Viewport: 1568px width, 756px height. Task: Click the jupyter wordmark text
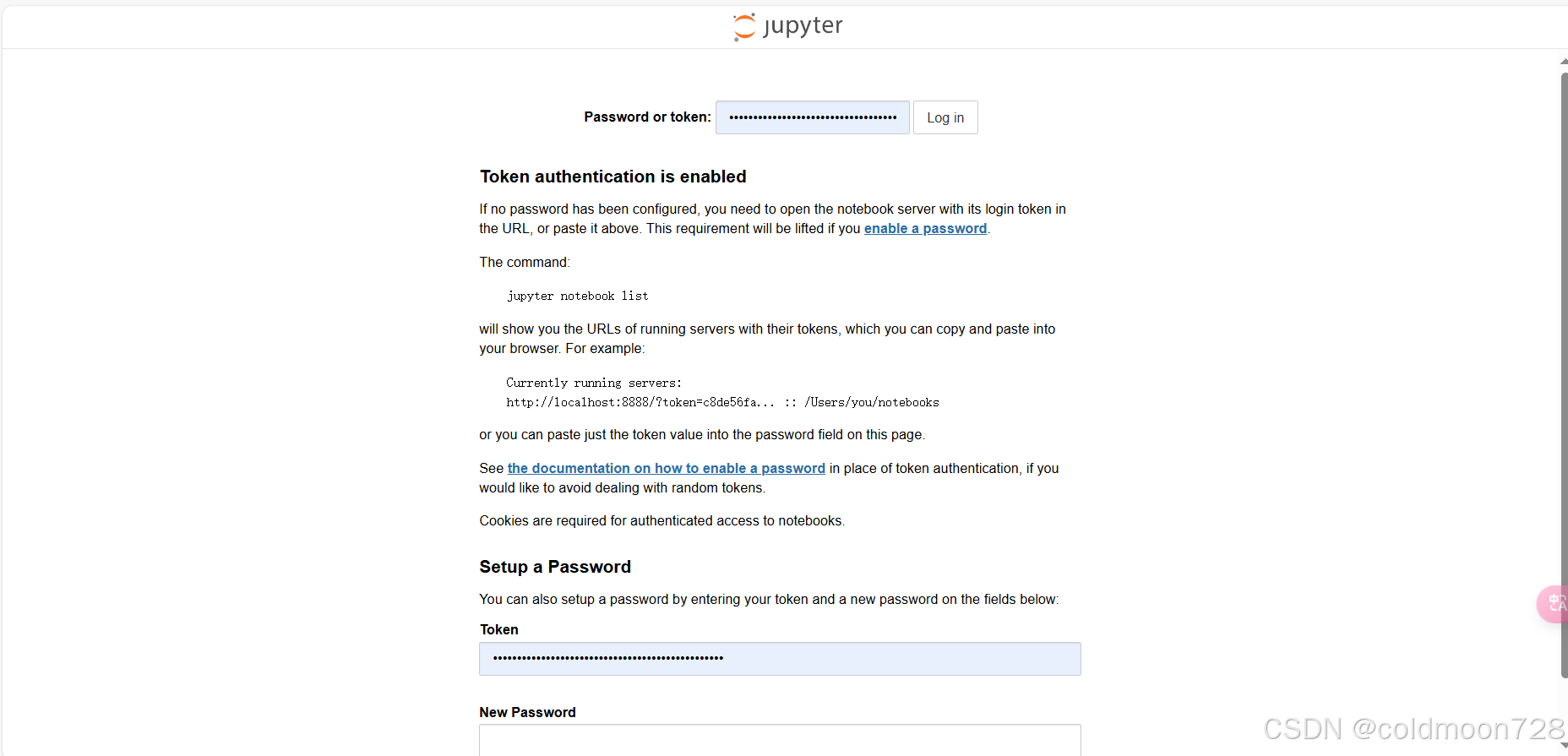coord(803,26)
